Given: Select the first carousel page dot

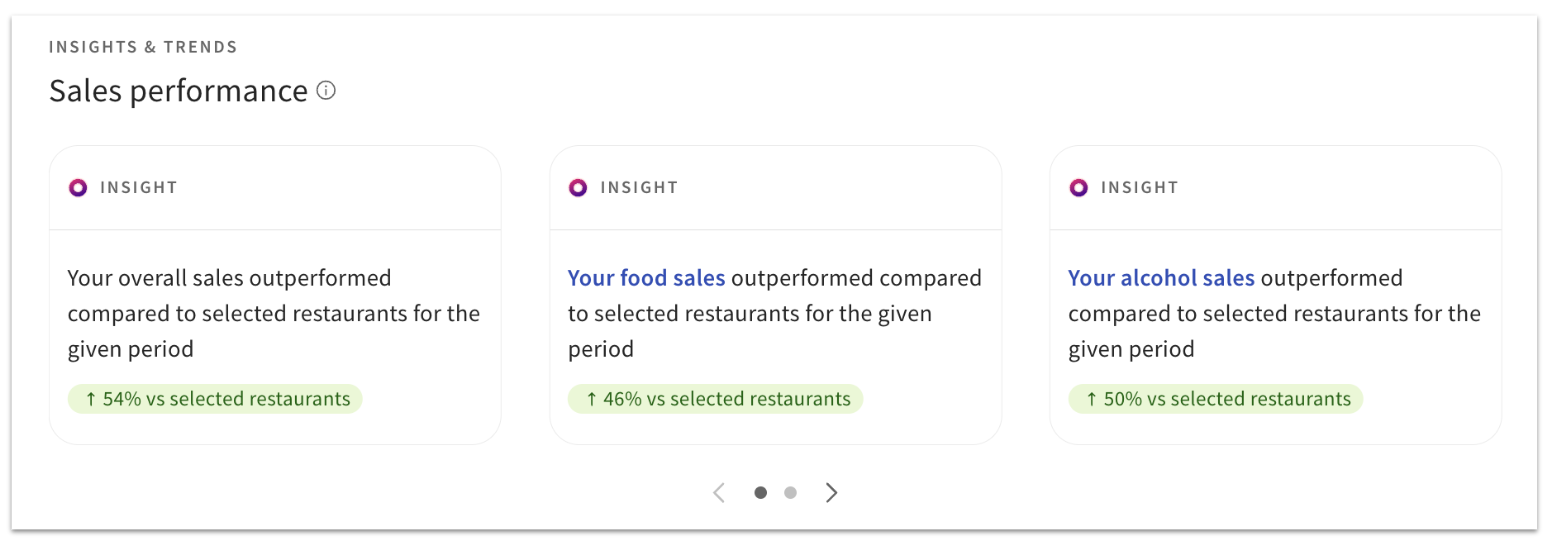Looking at the screenshot, I should point(761,492).
